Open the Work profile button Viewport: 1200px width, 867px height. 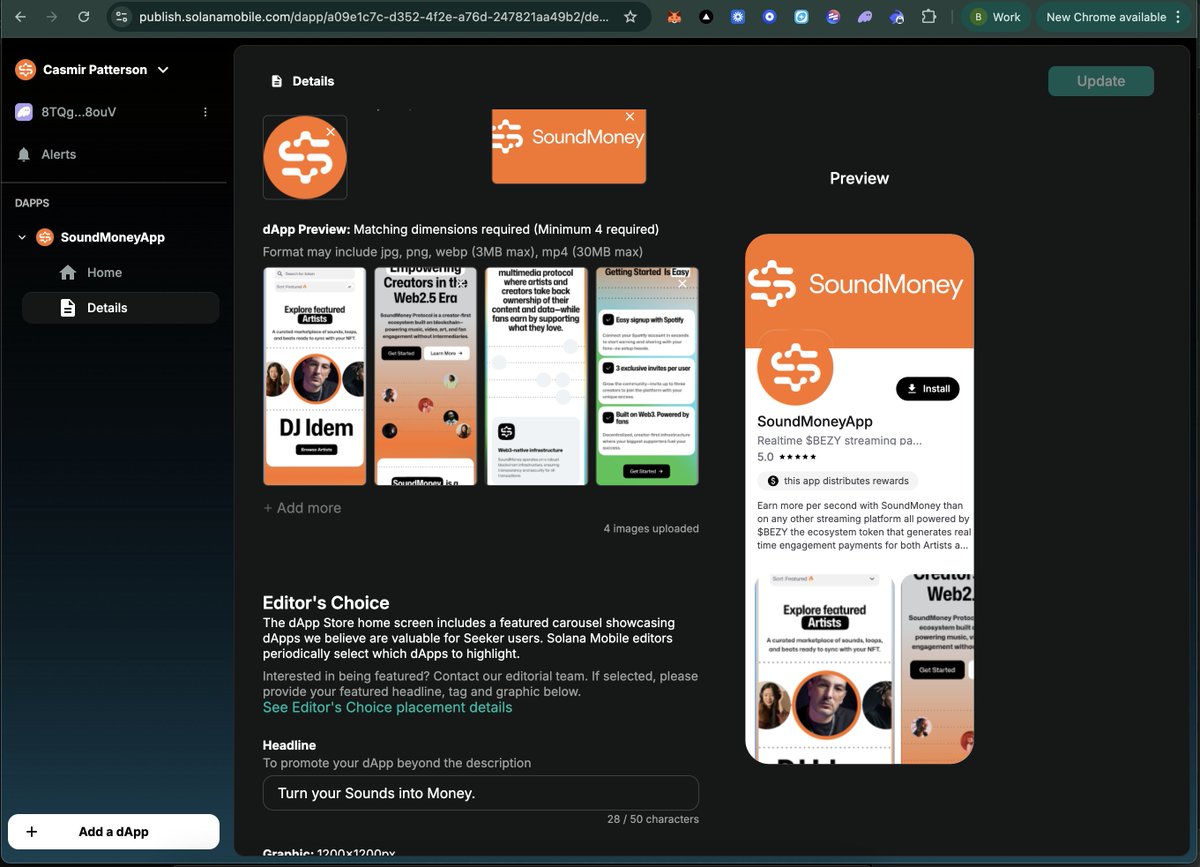click(x=997, y=17)
